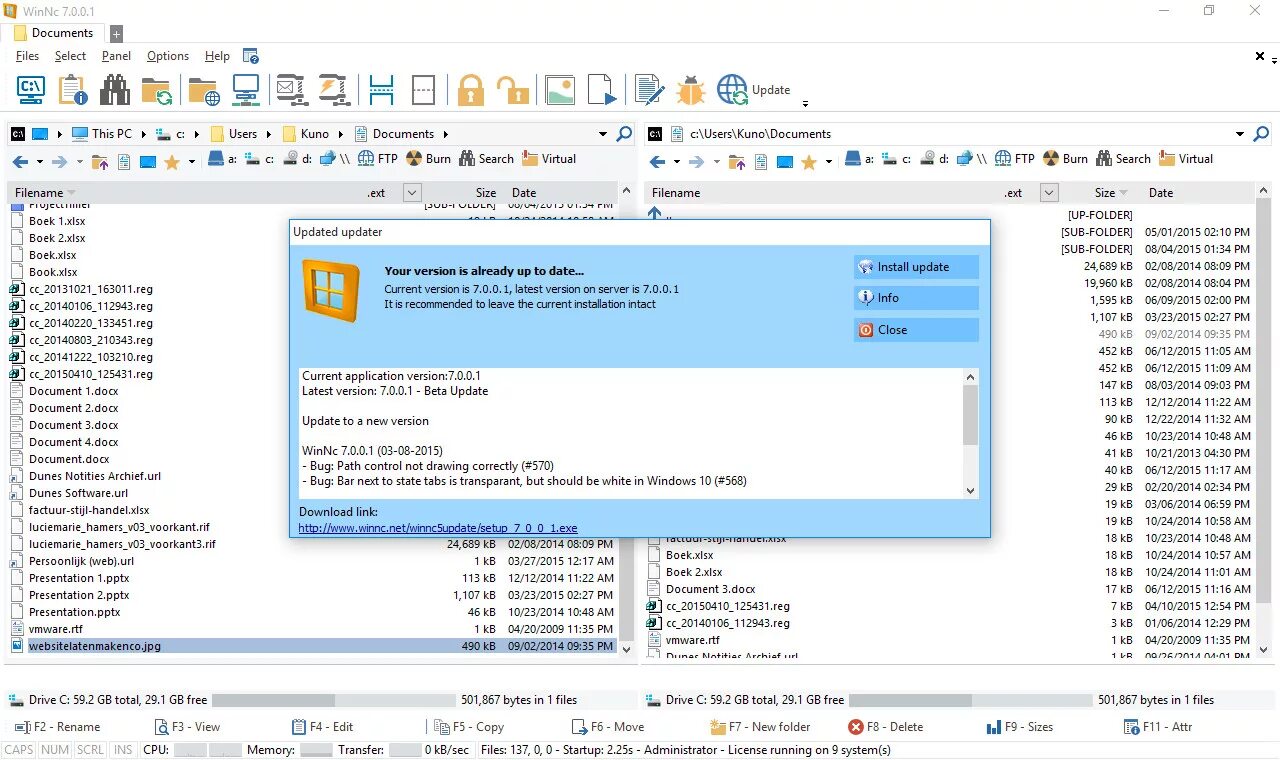Click Burn in the left panel drive bar
The width and height of the screenshot is (1280, 760).
coord(428,159)
